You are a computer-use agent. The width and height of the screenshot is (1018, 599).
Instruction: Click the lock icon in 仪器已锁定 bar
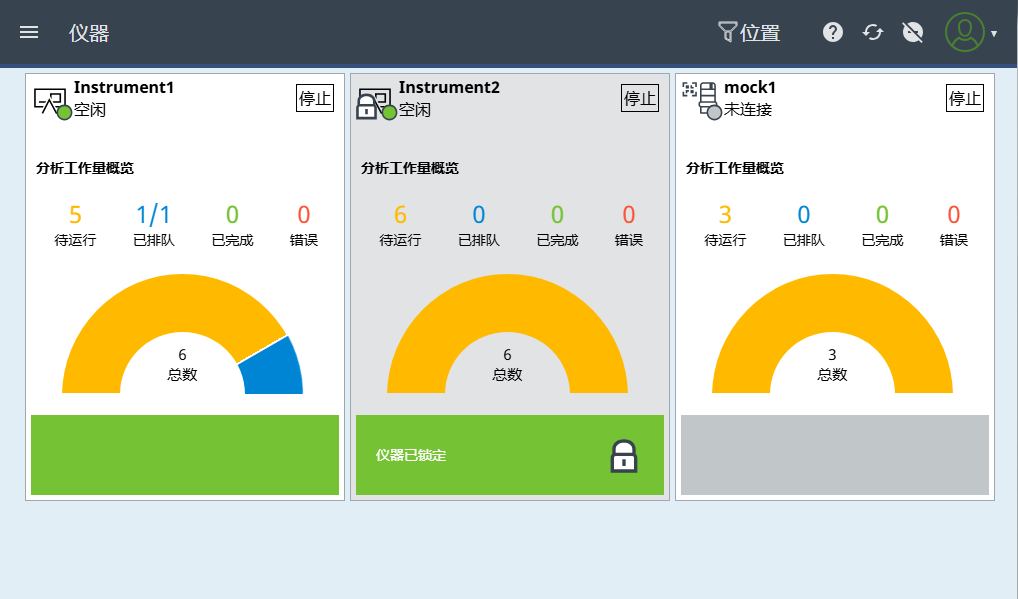(624, 456)
